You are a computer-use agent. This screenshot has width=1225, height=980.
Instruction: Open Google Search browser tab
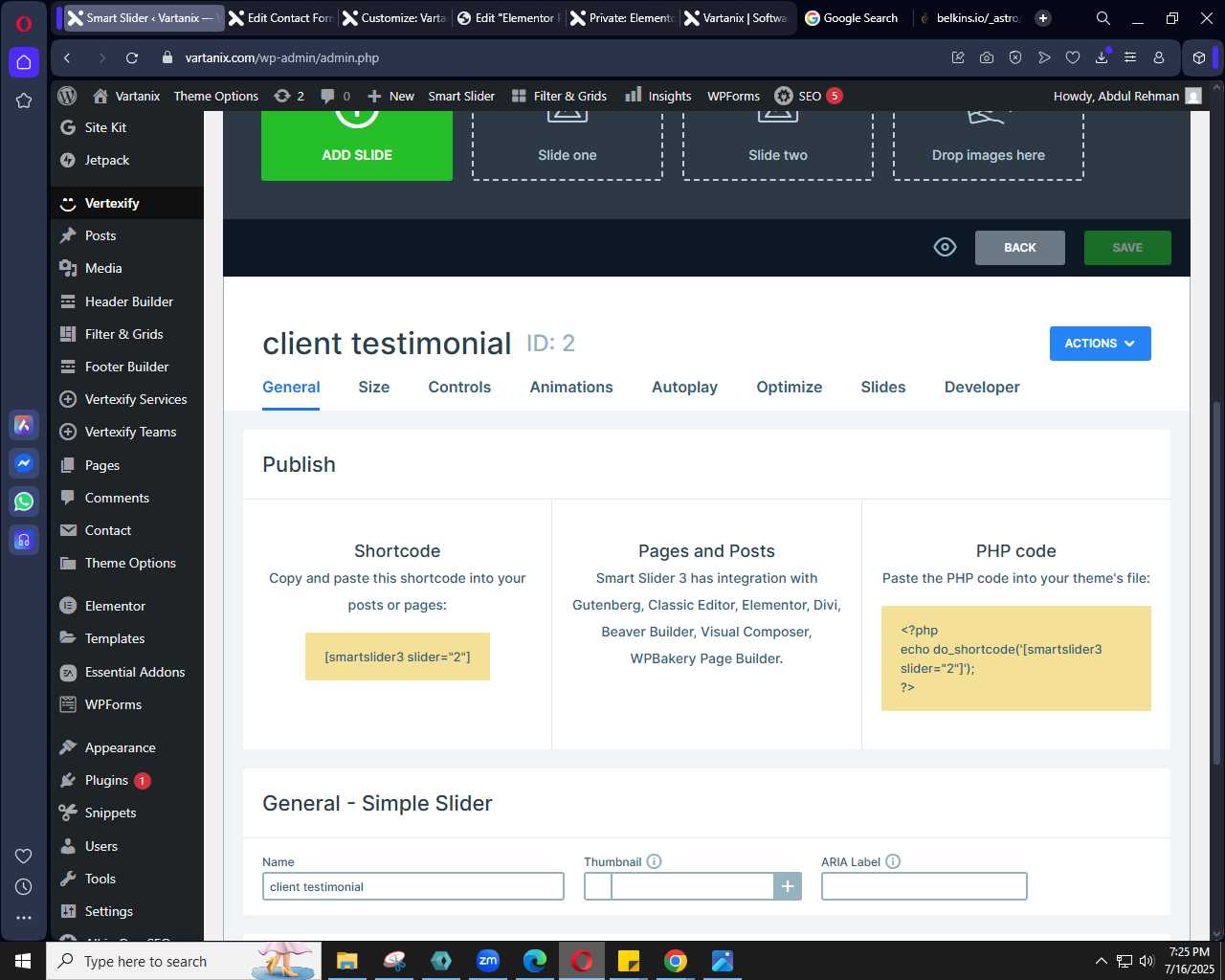click(852, 17)
